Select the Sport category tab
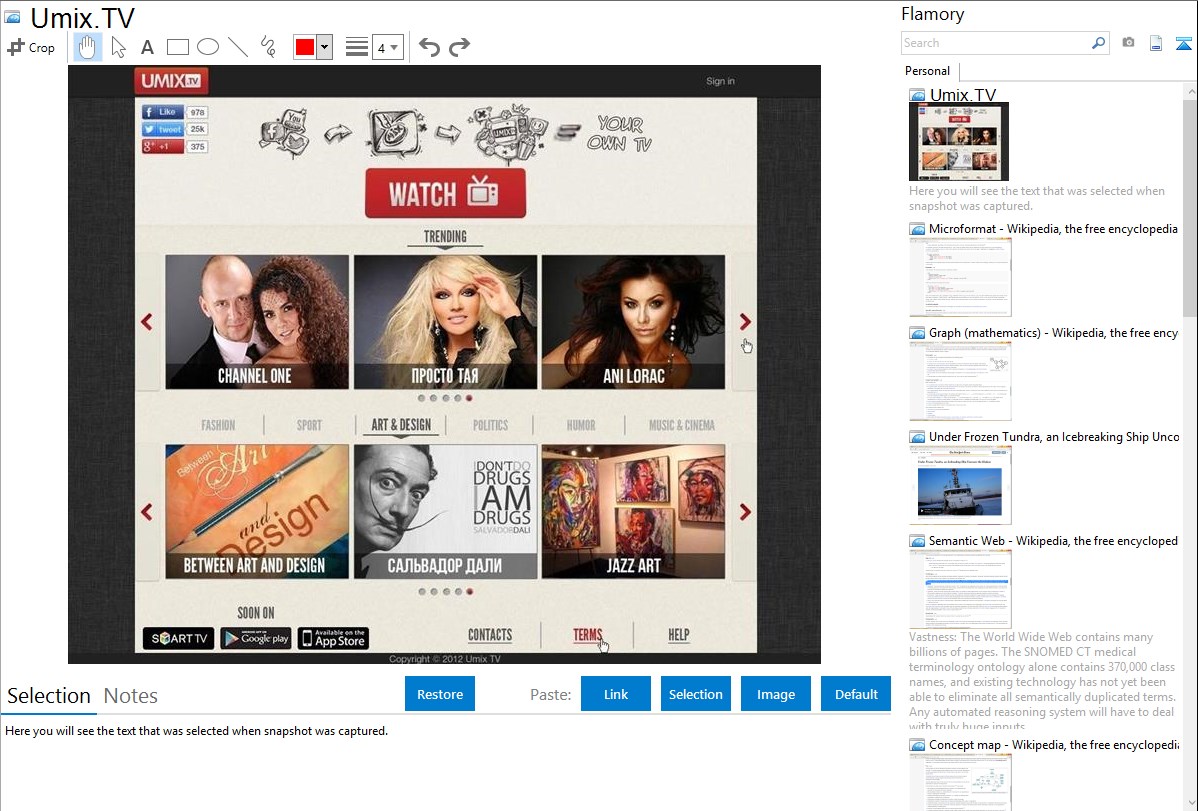1198x811 pixels. (x=309, y=425)
